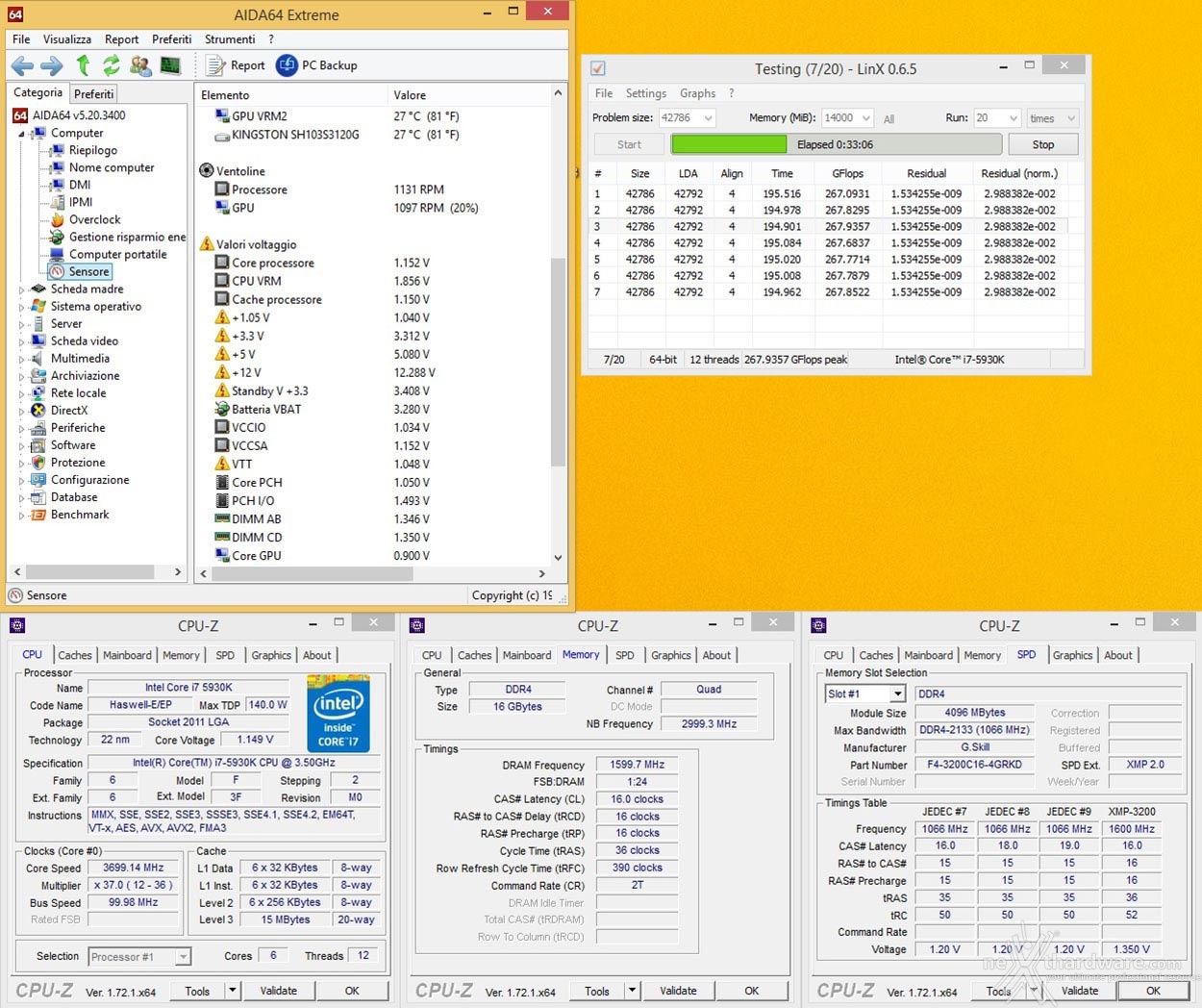
Task: Click the Gestione risparmio energia icon
Action: pos(58,237)
